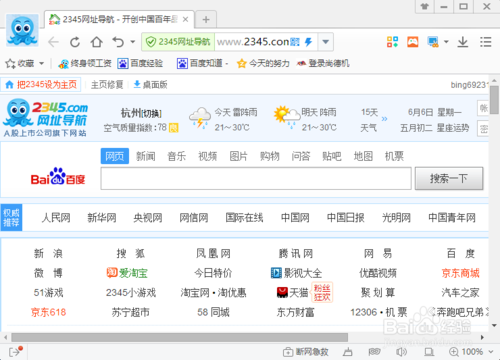Open the 影视大全 link

tap(296, 273)
